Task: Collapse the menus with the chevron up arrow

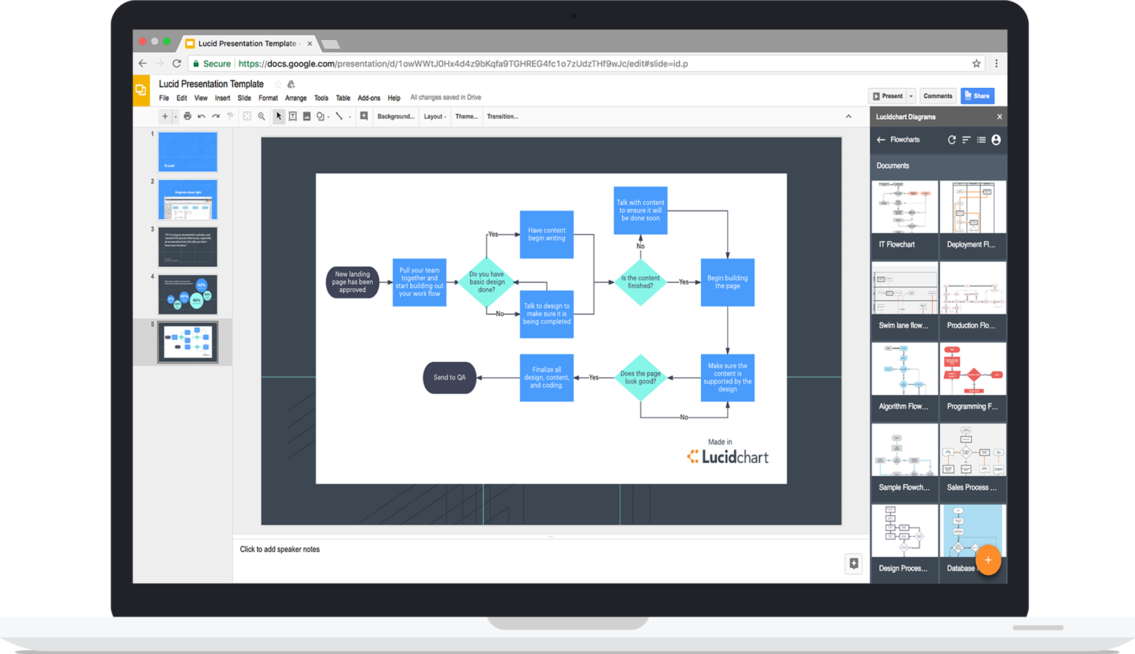Action: point(848,116)
